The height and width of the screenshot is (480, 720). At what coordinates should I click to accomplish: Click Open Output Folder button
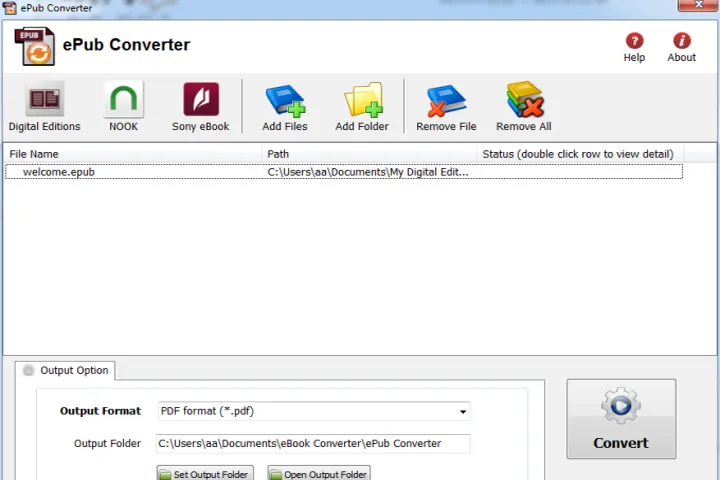point(319,474)
